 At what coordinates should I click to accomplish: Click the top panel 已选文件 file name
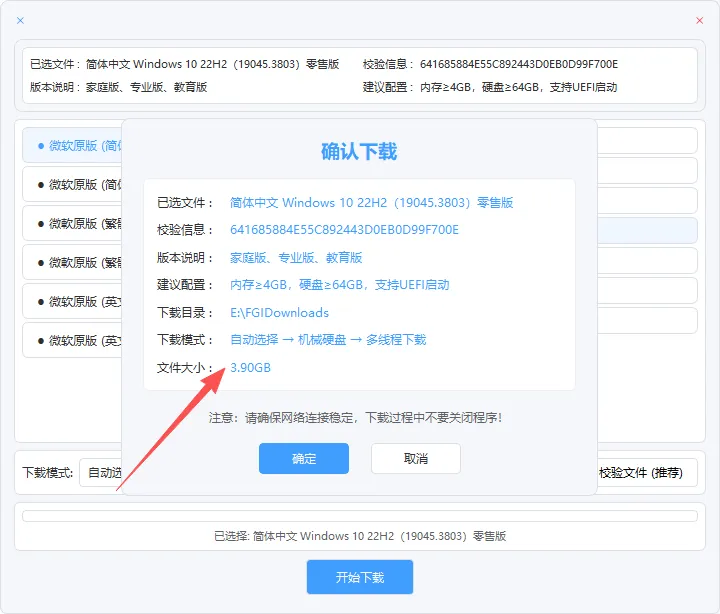pyautogui.click(x=213, y=64)
